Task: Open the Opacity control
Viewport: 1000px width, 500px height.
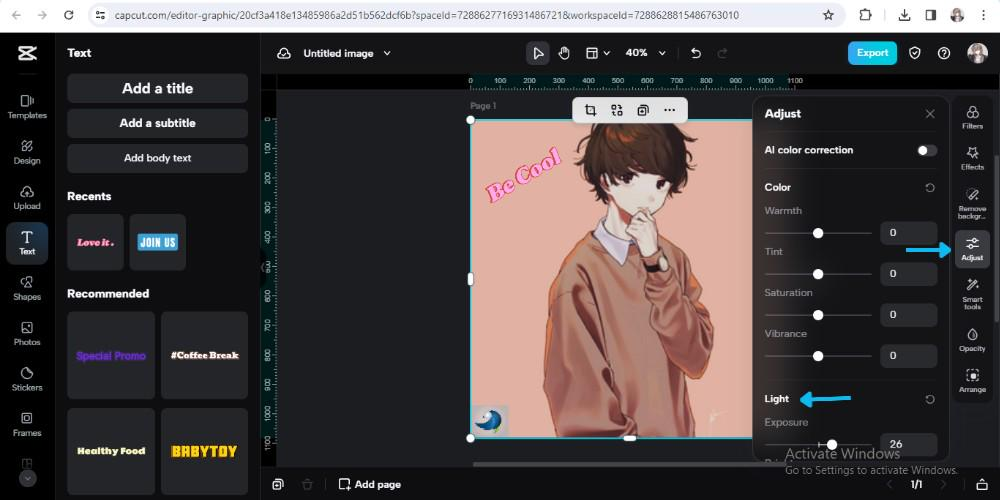Action: pyautogui.click(x=972, y=340)
